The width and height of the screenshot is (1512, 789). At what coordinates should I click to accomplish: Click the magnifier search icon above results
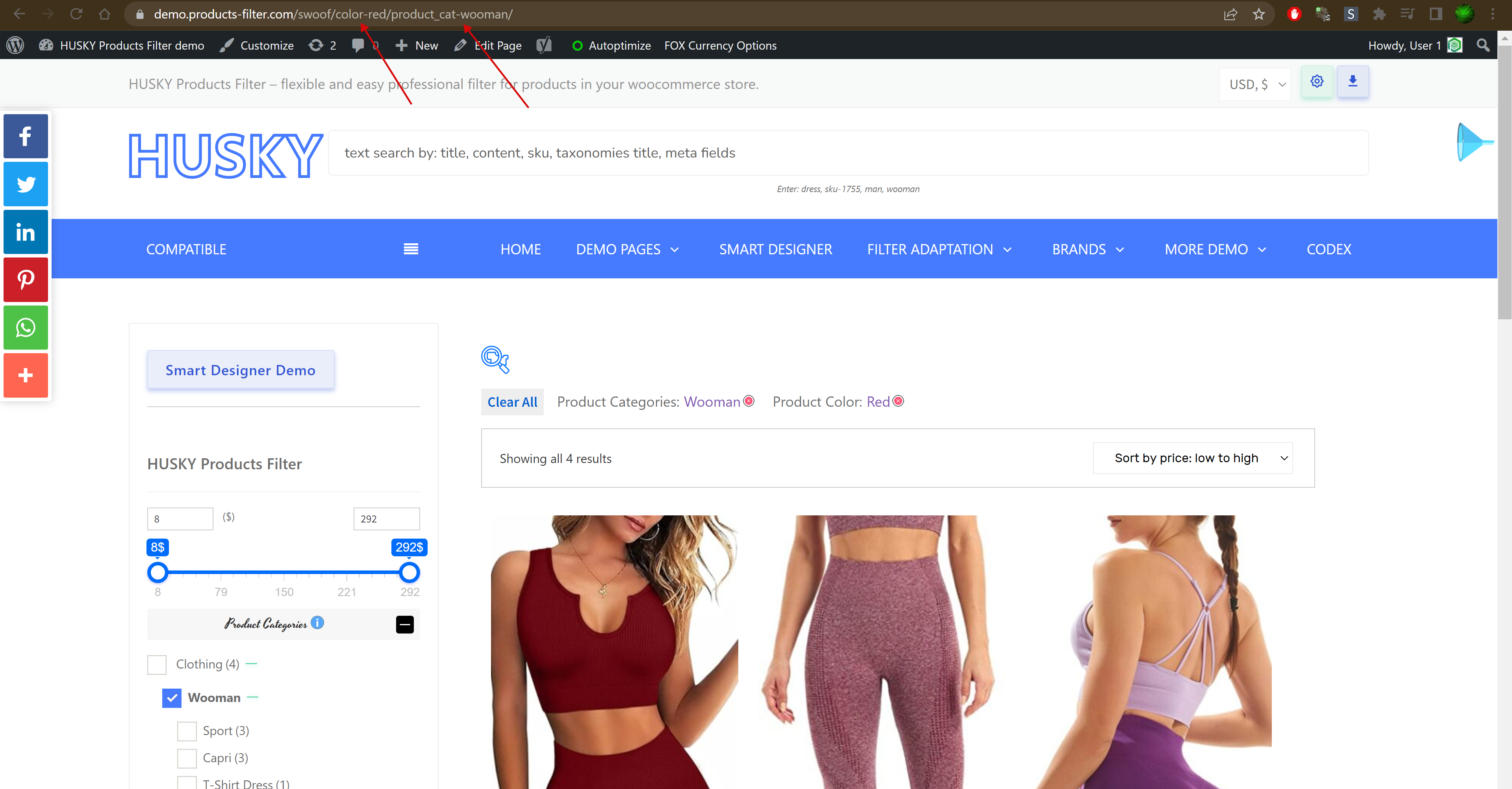click(x=495, y=359)
